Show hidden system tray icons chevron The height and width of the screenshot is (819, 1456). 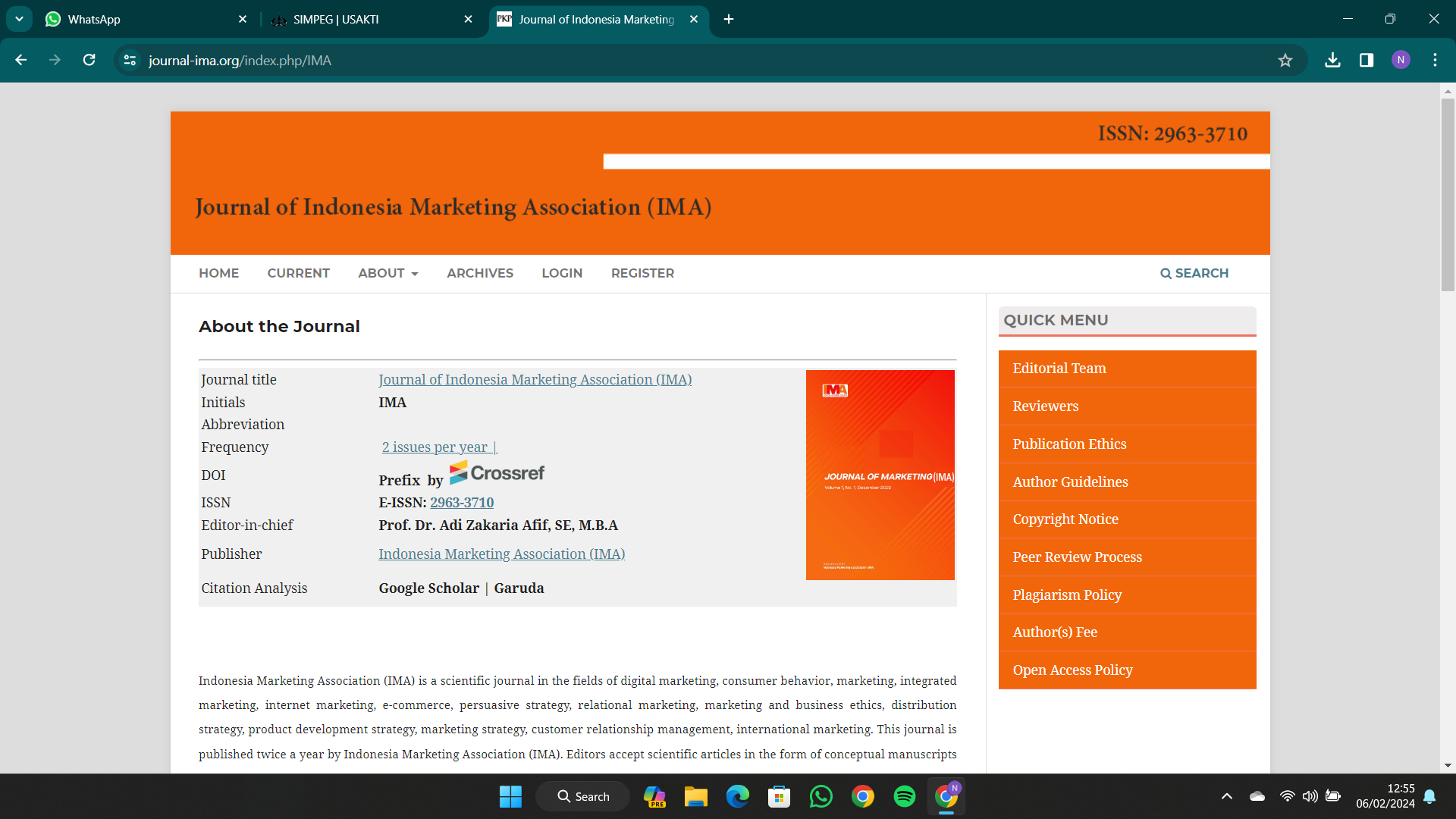pyautogui.click(x=1227, y=796)
